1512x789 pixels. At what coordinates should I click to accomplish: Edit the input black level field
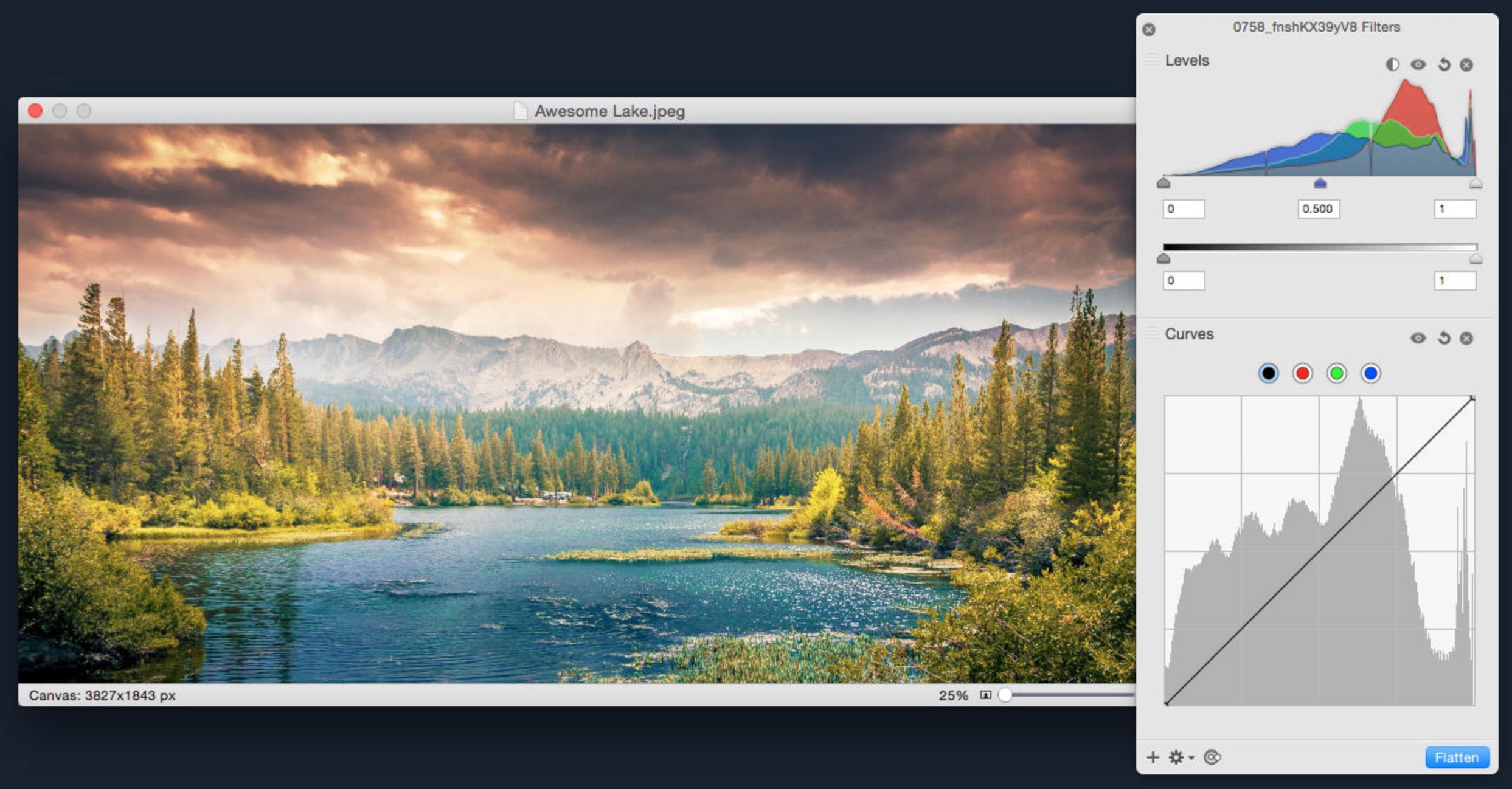1184,209
